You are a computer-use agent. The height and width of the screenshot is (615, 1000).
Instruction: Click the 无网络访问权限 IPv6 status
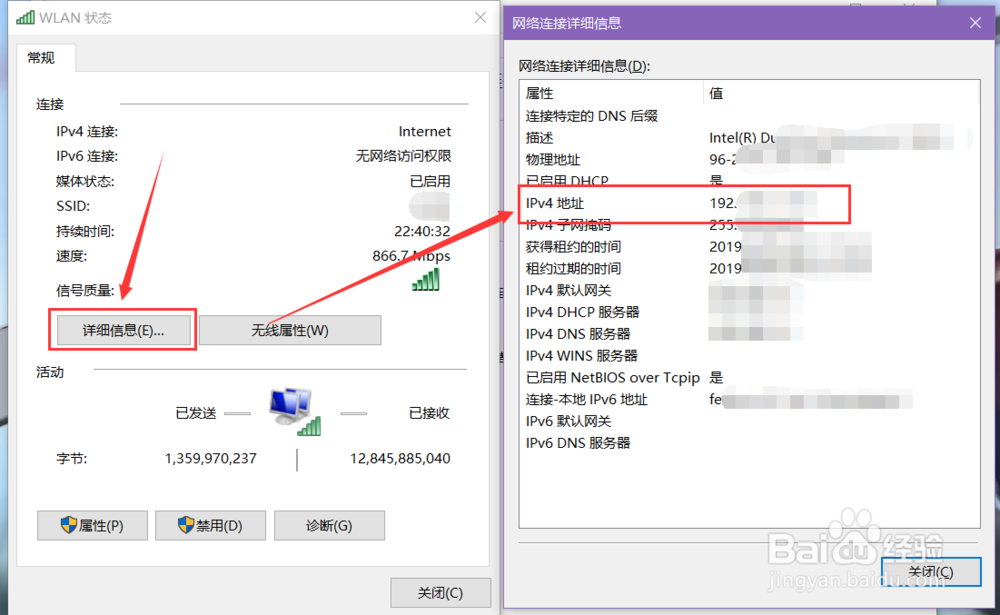click(x=403, y=156)
